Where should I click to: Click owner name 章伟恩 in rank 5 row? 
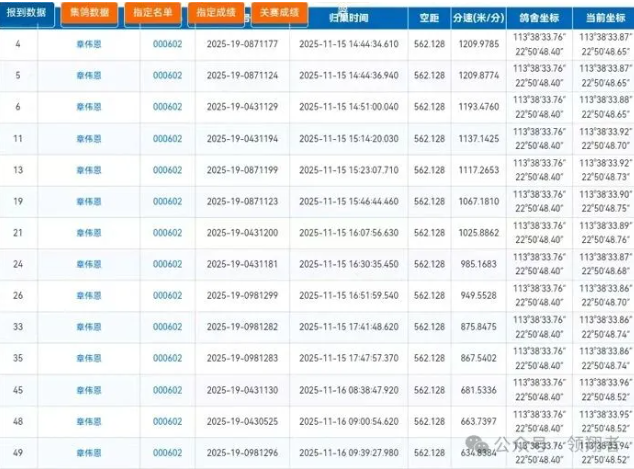[89, 75]
